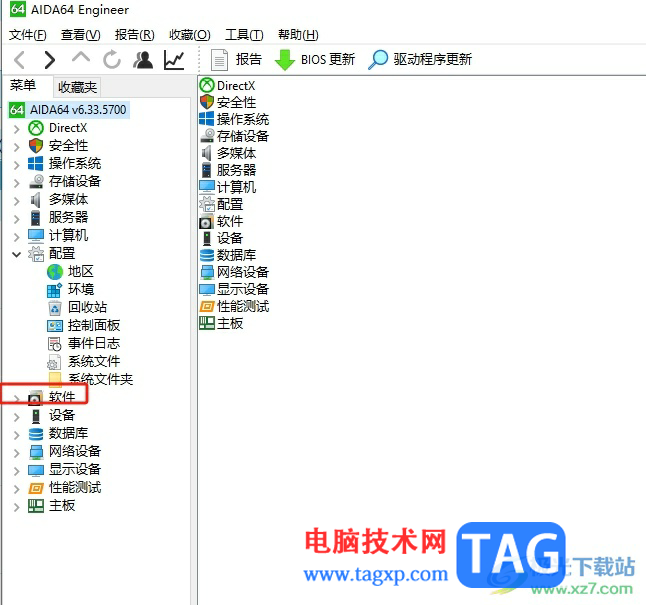Select 事件日志 icon in tree
Screen dimensions: 646x605
point(55,344)
